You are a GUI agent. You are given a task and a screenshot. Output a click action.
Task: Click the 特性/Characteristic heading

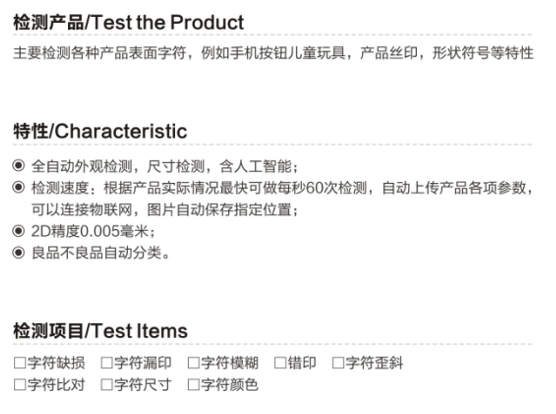(x=100, y=132)
